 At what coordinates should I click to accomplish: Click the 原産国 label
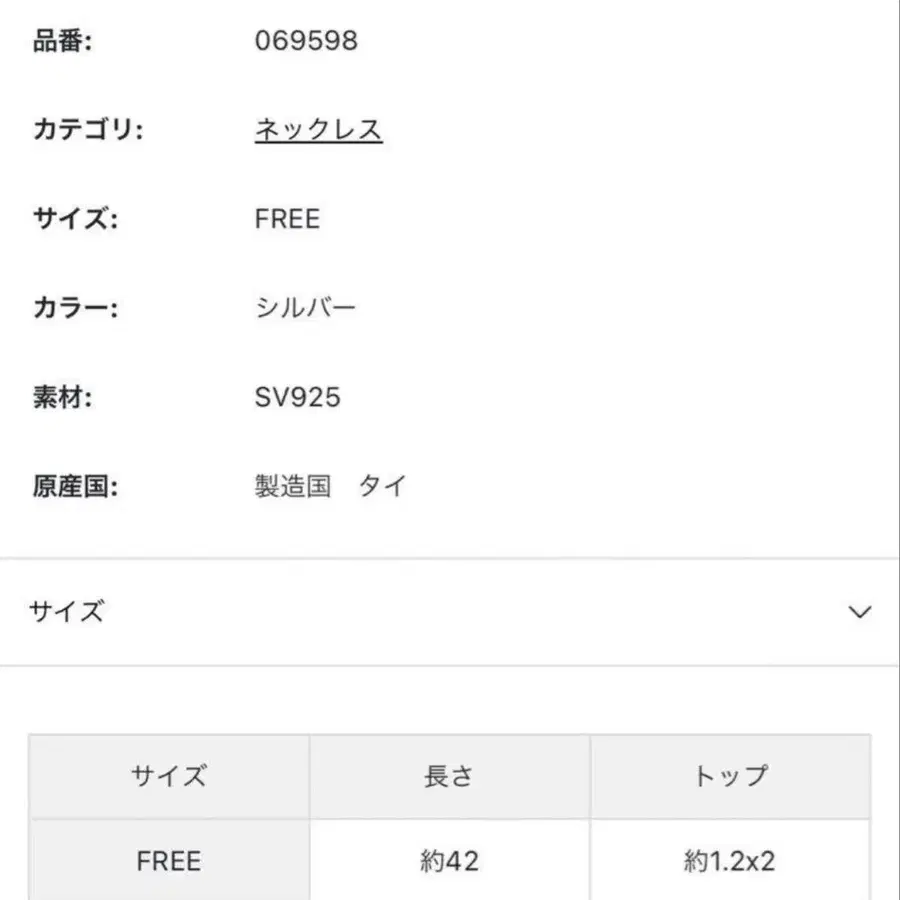click(x=75, y=487)
